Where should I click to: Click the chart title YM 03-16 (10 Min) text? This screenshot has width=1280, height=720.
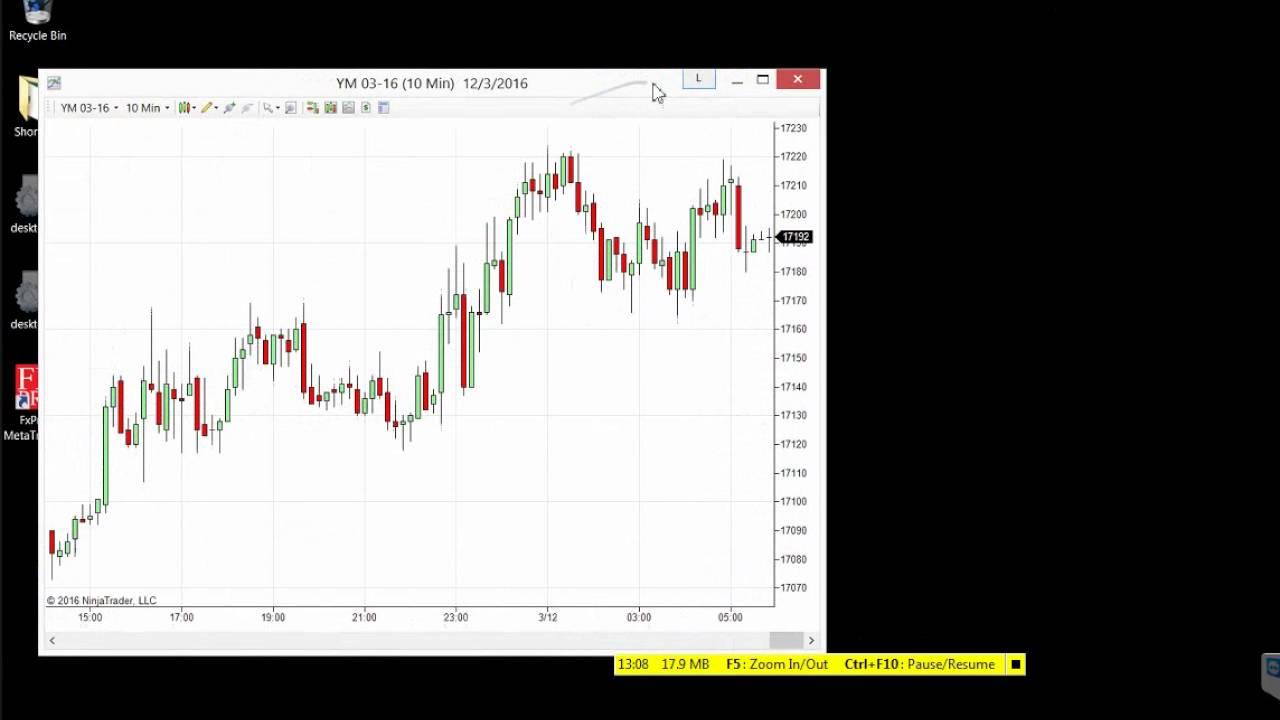click(x=395, y=83)
